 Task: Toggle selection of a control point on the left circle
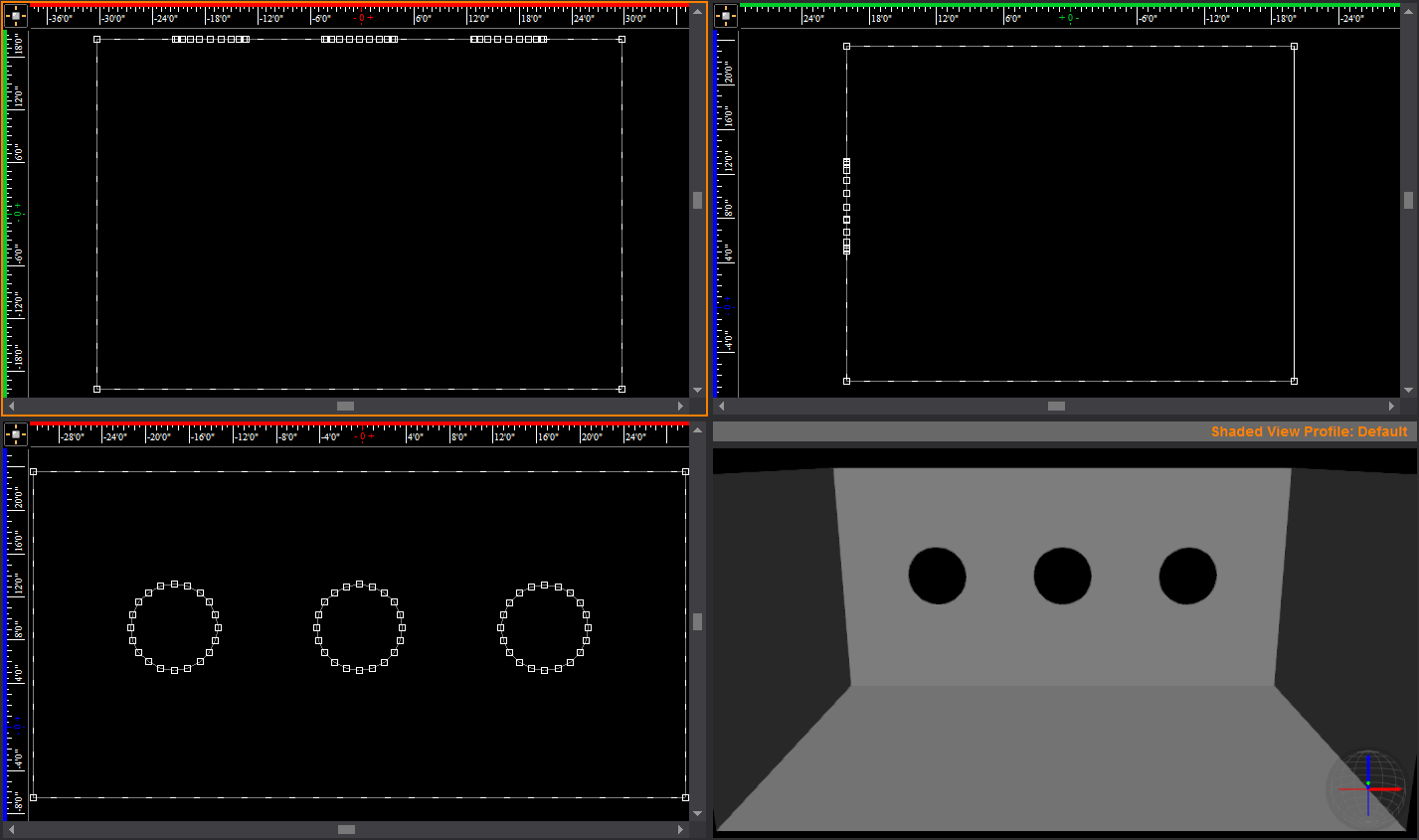pyautogui.click(x=174, y=582)
